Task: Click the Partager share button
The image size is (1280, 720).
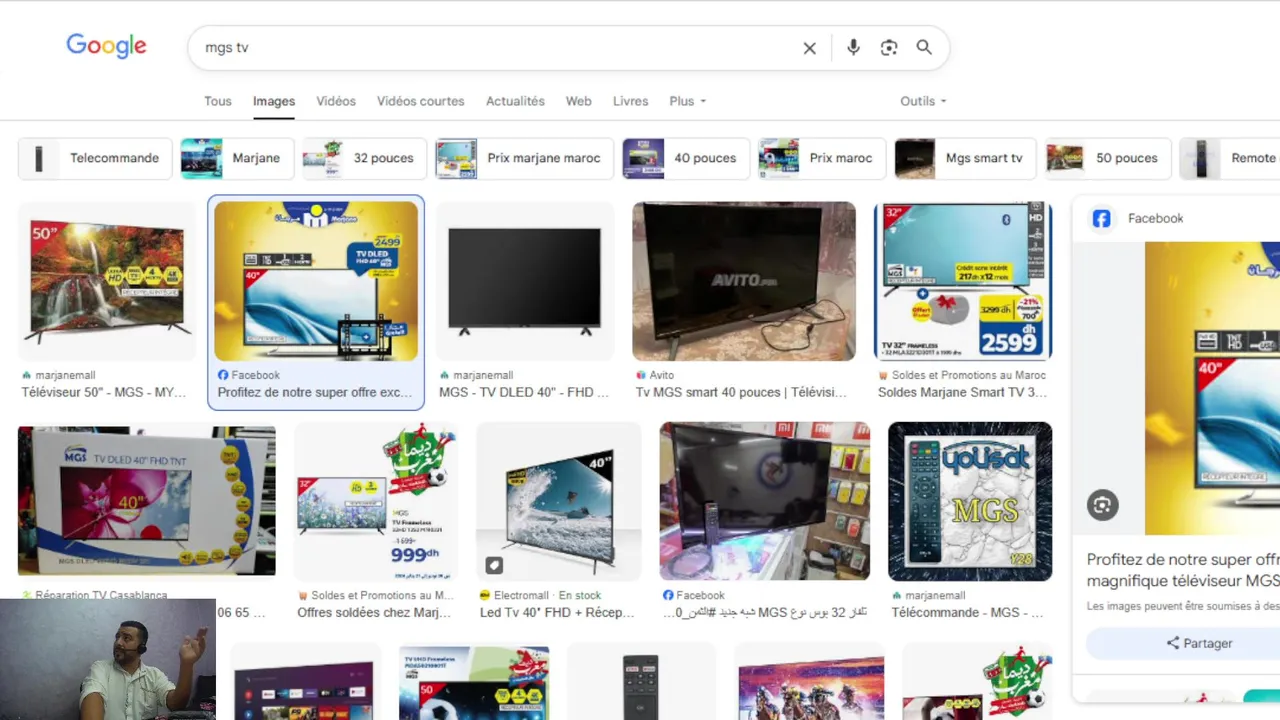Action: [x=1199, y=643]
